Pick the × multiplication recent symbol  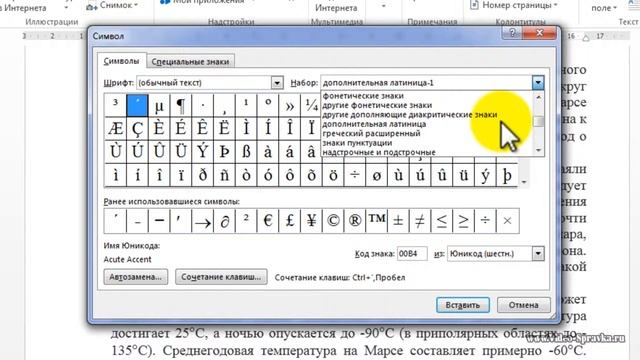507,221
